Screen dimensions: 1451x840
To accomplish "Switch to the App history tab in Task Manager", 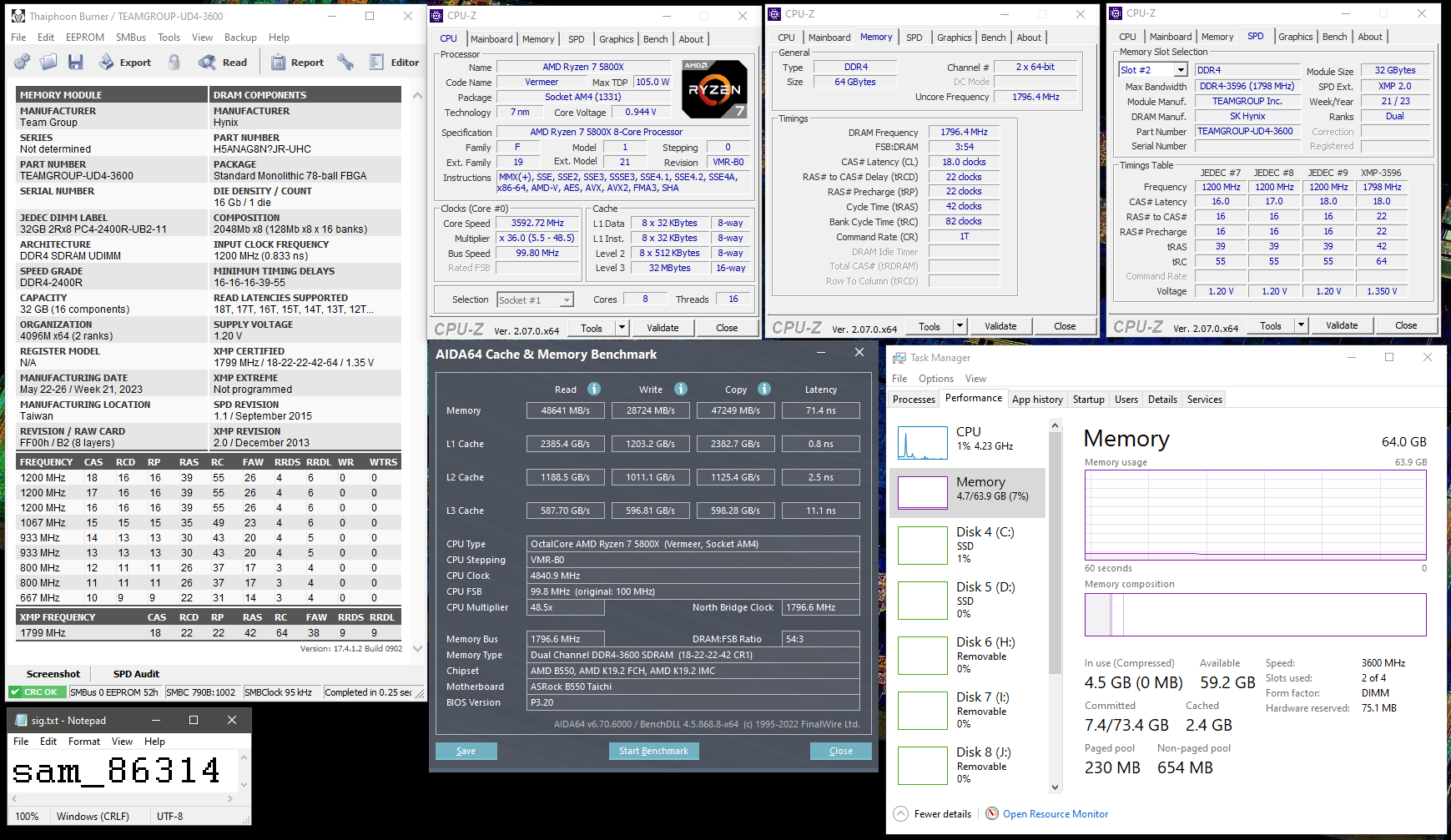I will pos(1037,400).
